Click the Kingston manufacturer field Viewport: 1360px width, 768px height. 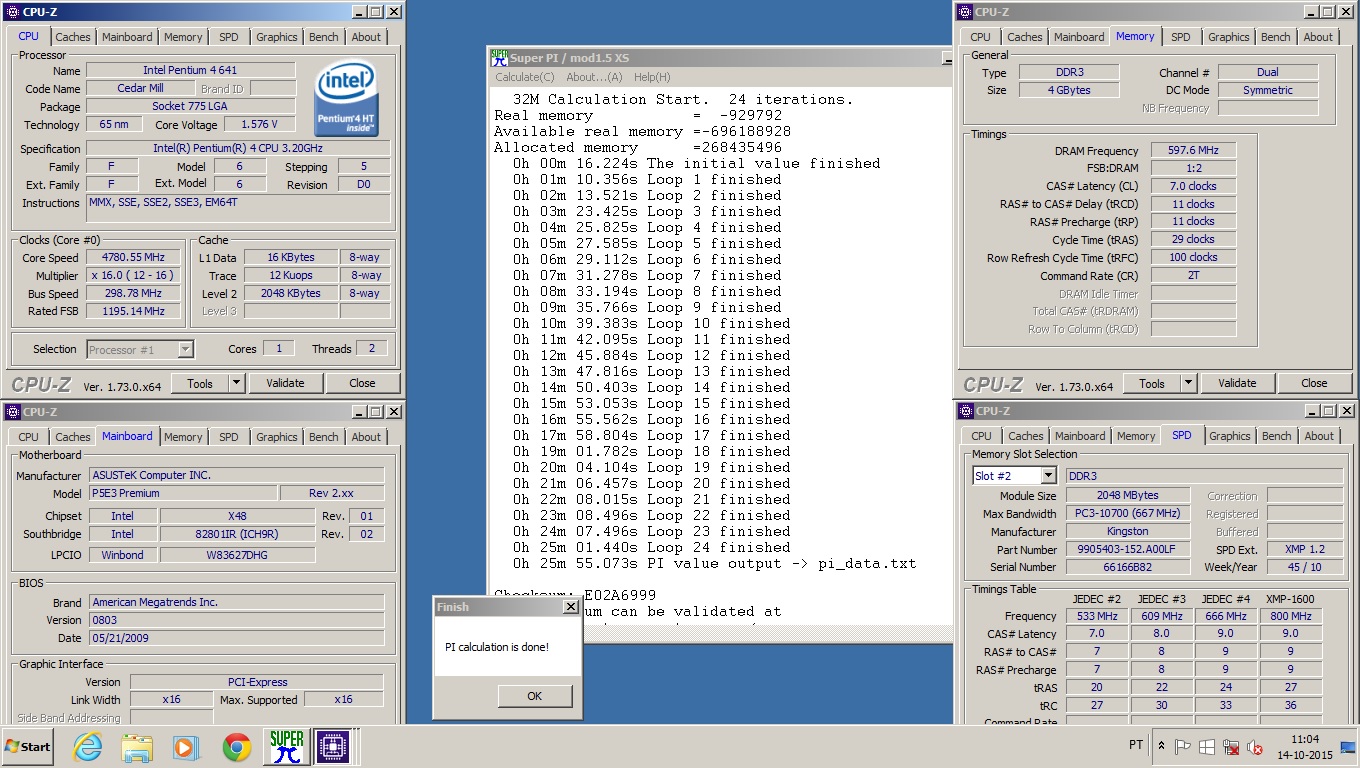pyautogui.click(x=1128, y=531)
